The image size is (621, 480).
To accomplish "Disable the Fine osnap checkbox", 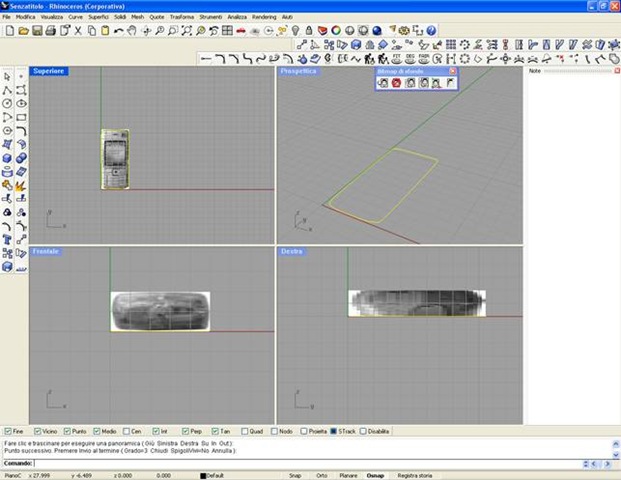I will tap(8, 431).
